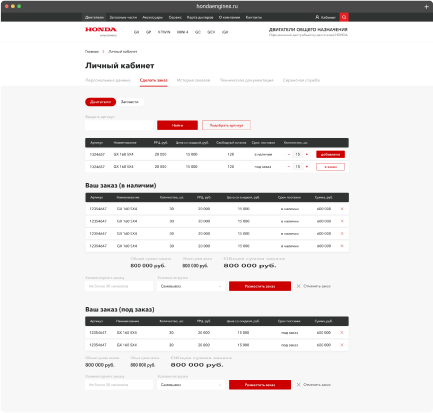Expand the shipping terms dropdown in first order
Viewport: 433px width, 413px height.
[191, 286]
